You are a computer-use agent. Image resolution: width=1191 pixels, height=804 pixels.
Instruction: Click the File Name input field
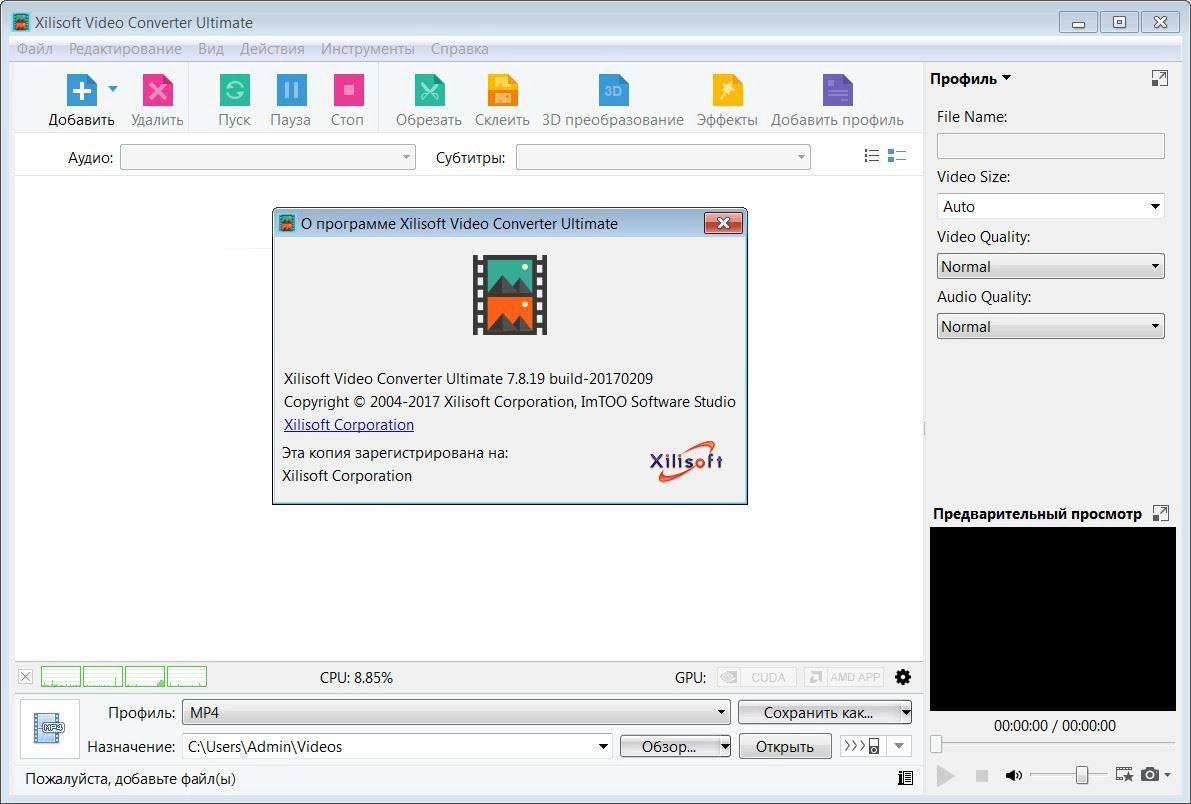(x=1050, y=146)
